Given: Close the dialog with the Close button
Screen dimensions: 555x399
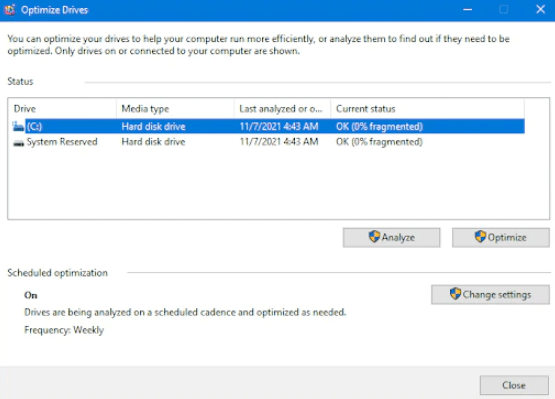Looking at the screenshot, I should pyautogui.click(x=514, y=385).
